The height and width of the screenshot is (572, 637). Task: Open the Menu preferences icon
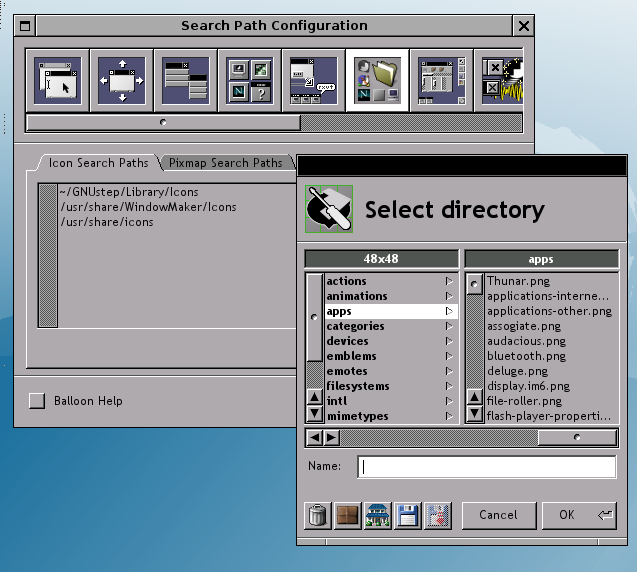point(185,80)
